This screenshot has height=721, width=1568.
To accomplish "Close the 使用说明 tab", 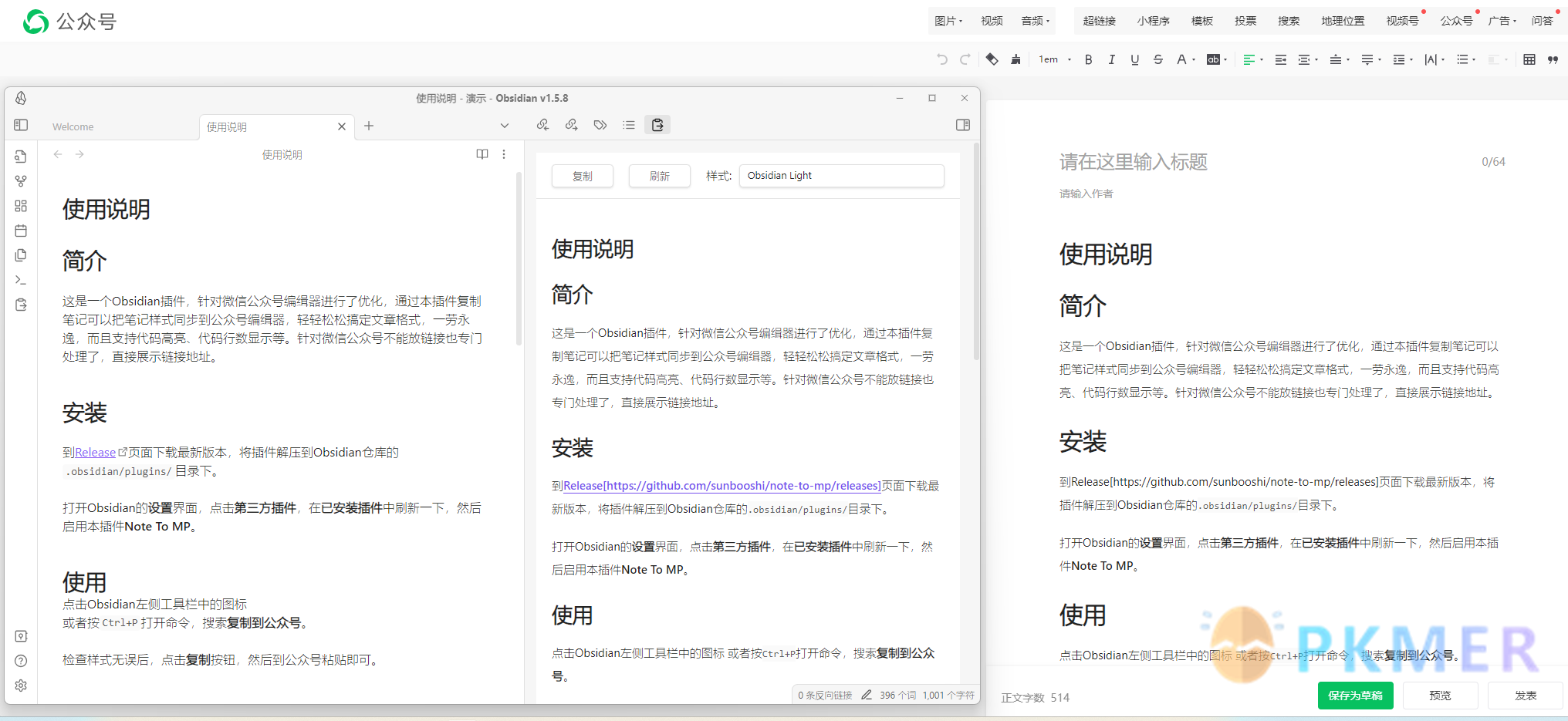I will click(342, 126).
